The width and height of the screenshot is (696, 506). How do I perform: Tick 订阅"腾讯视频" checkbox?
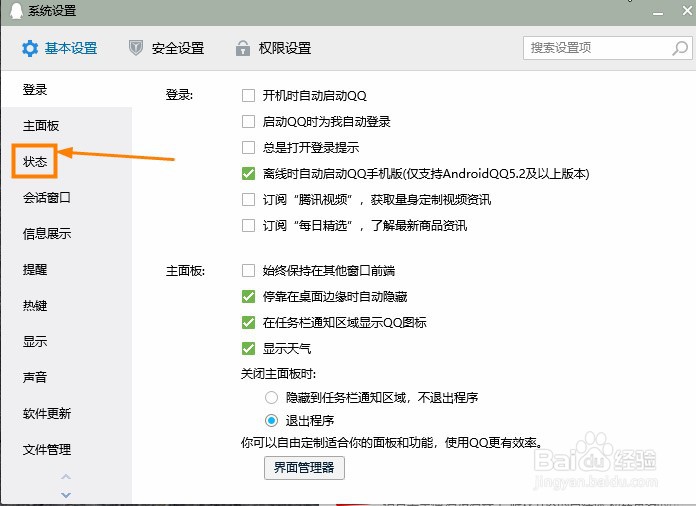(248, 199)
